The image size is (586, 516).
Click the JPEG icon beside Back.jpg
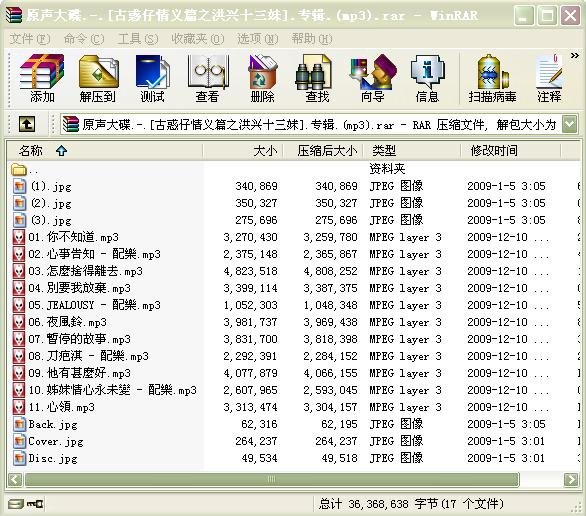click(19, 424)
